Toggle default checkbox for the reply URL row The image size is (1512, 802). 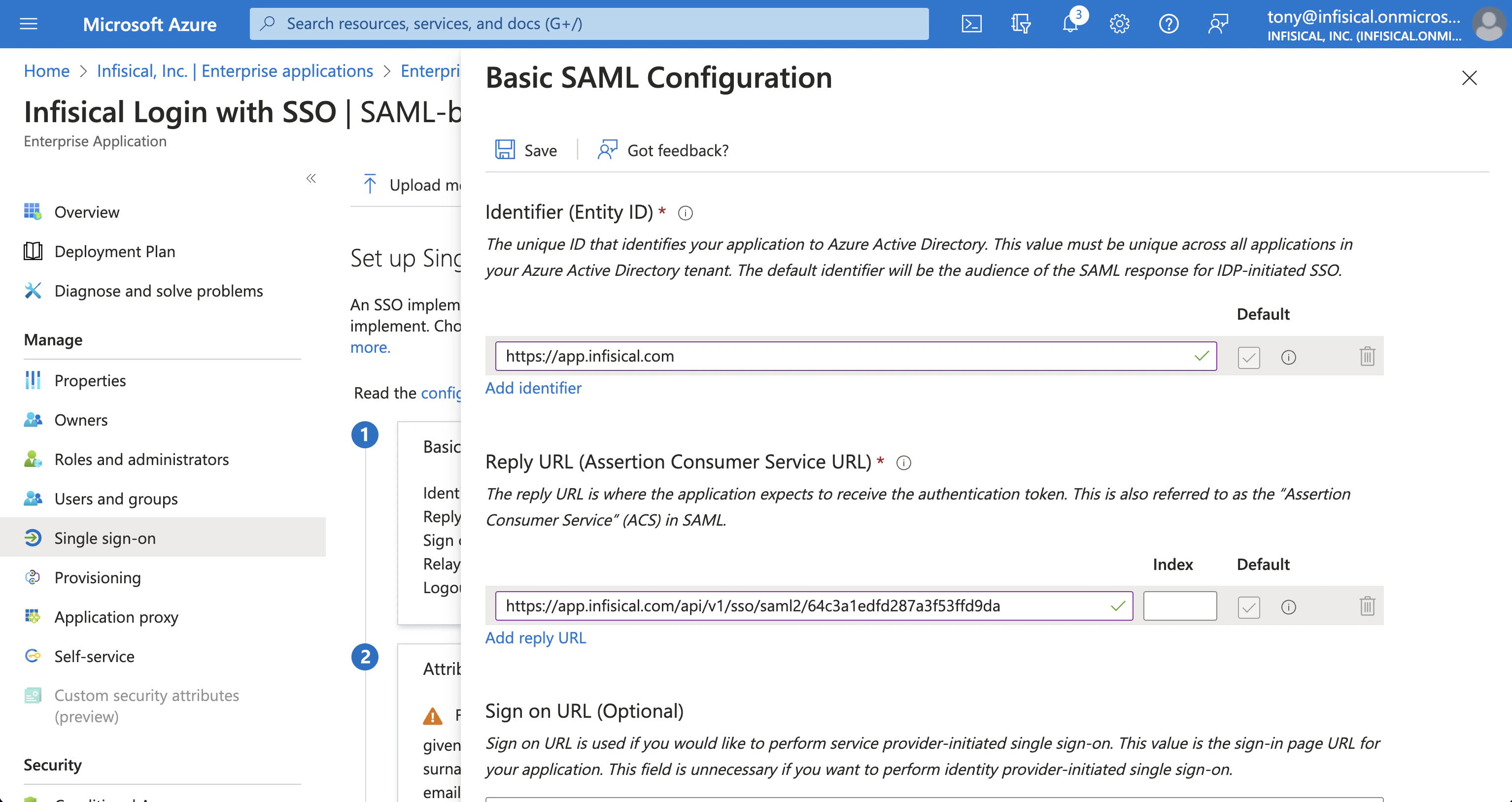coord(1248,606)
